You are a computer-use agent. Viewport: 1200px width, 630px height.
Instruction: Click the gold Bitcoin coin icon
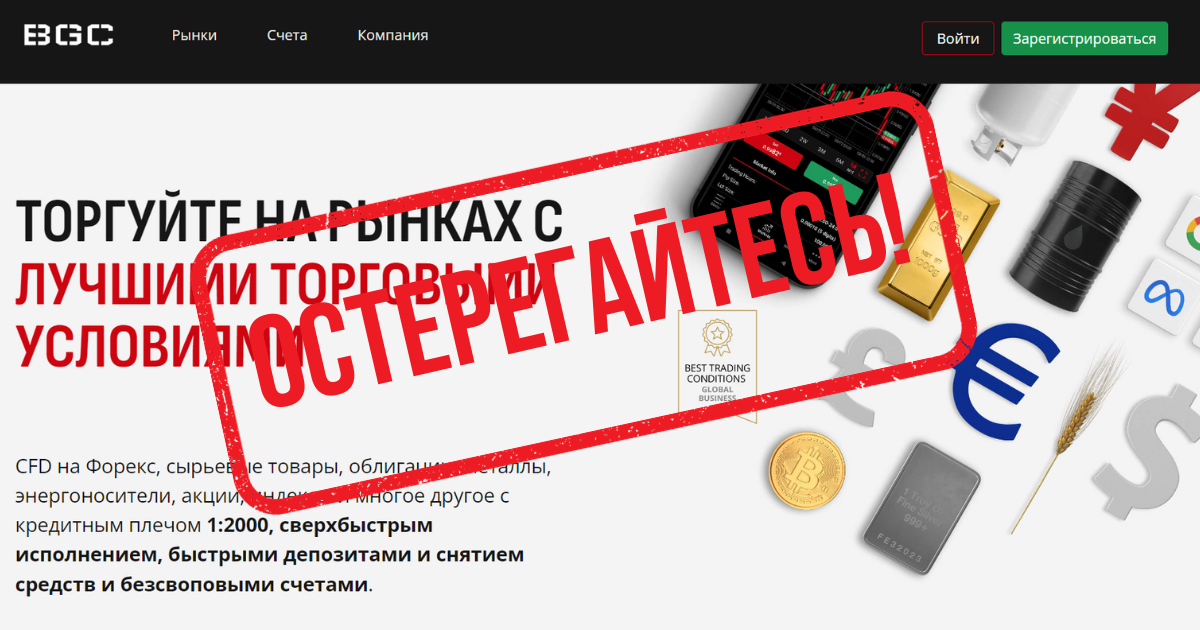(807, 472)
